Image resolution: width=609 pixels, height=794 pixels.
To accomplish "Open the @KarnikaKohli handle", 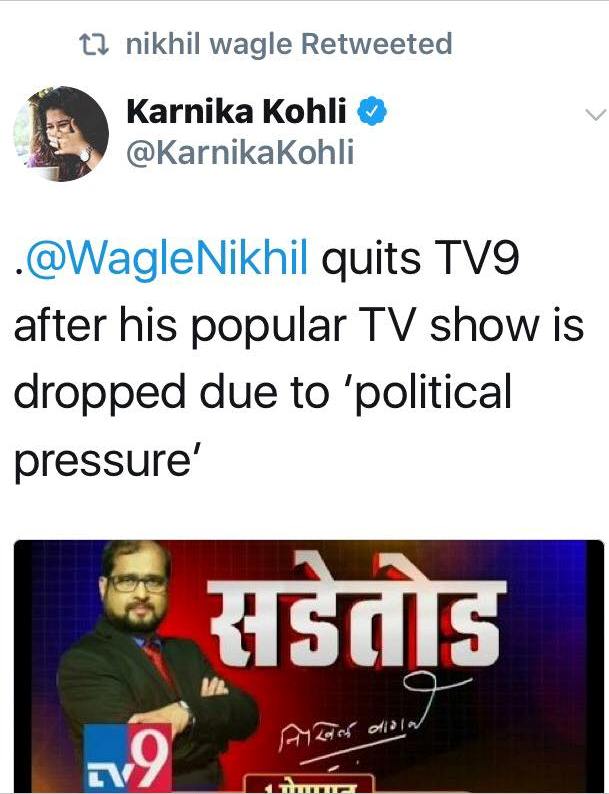I will pos(240,153).
